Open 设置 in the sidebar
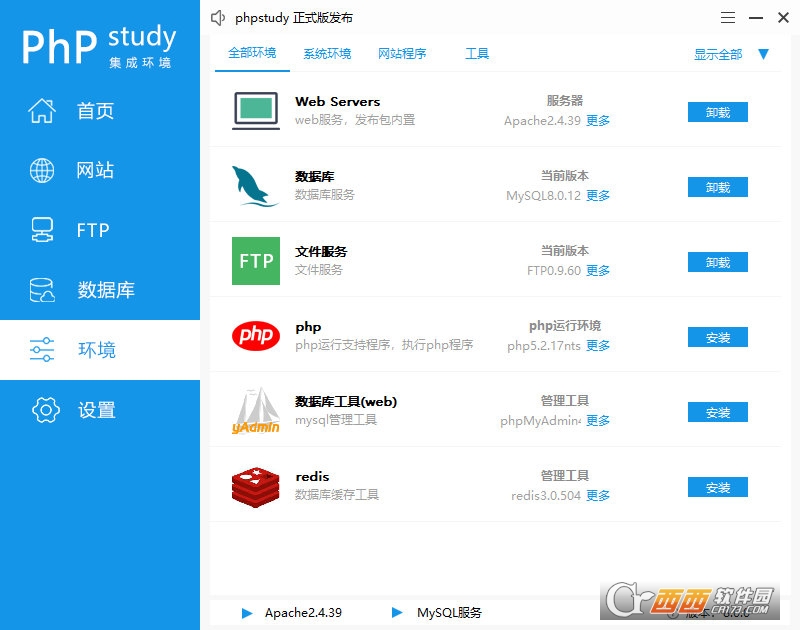The image size is (800, 630). 97,410
